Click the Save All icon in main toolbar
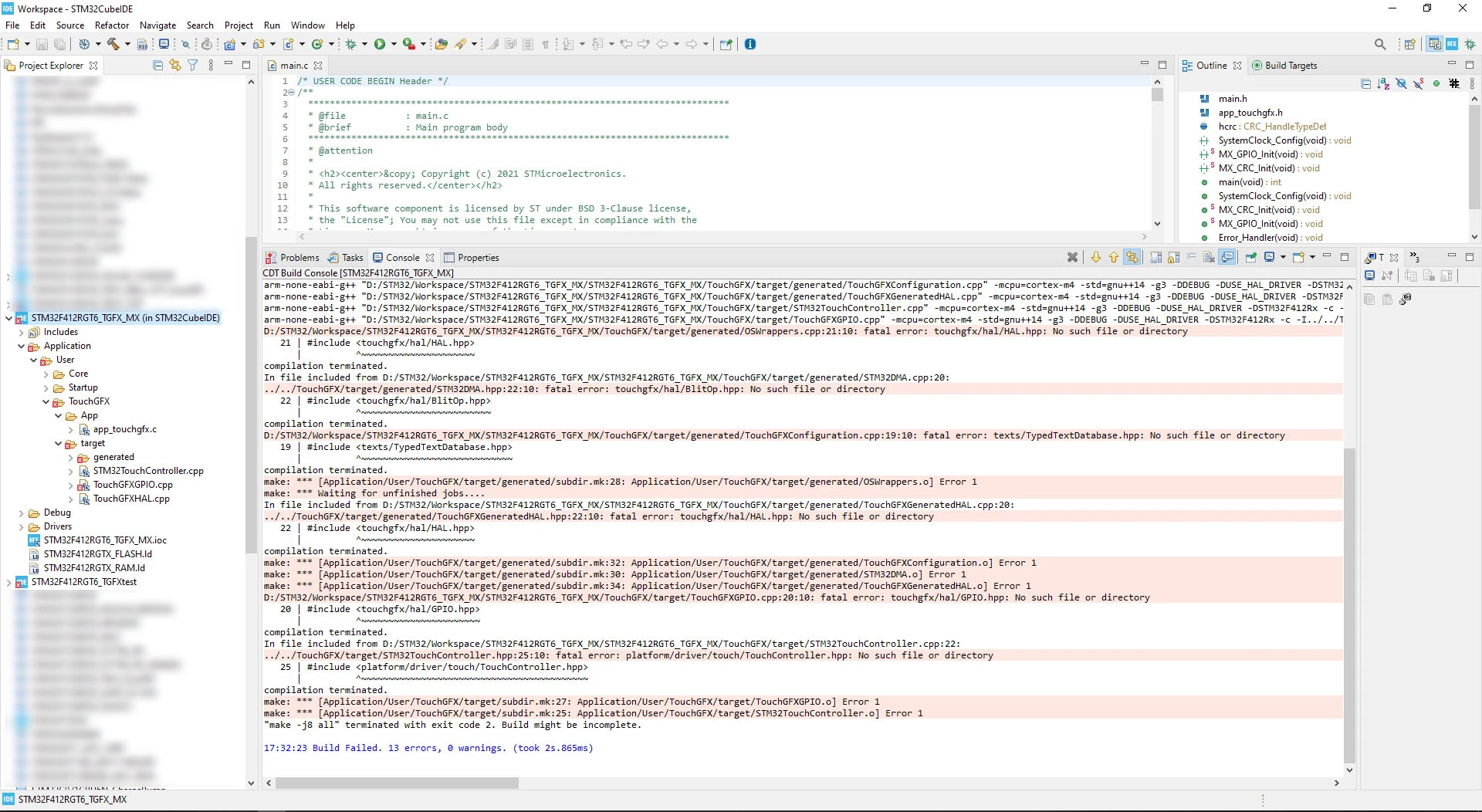This screenshot has width=1482, height=812. tap(59, 44)
